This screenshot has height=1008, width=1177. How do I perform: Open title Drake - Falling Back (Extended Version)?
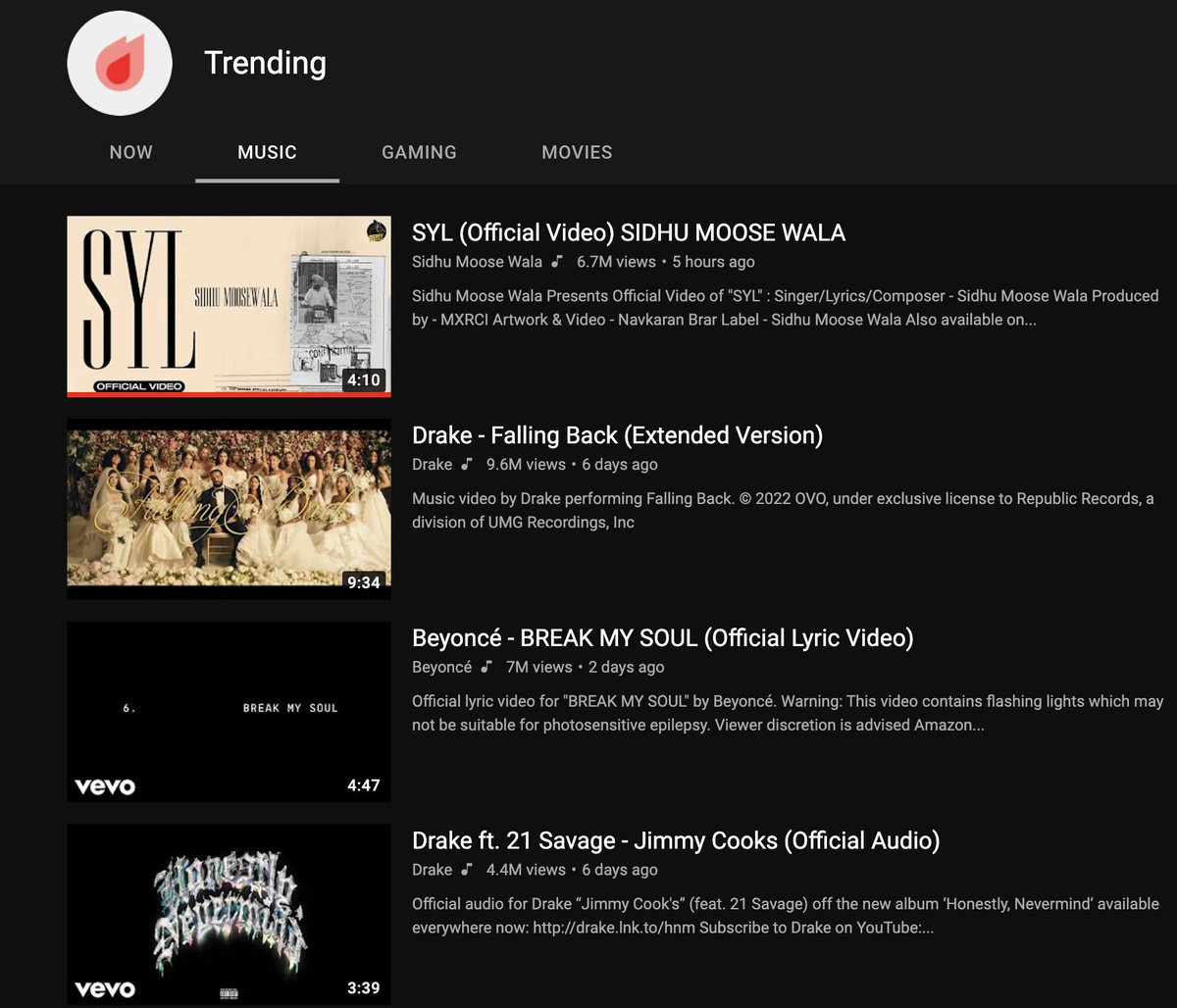pos(617,435)
